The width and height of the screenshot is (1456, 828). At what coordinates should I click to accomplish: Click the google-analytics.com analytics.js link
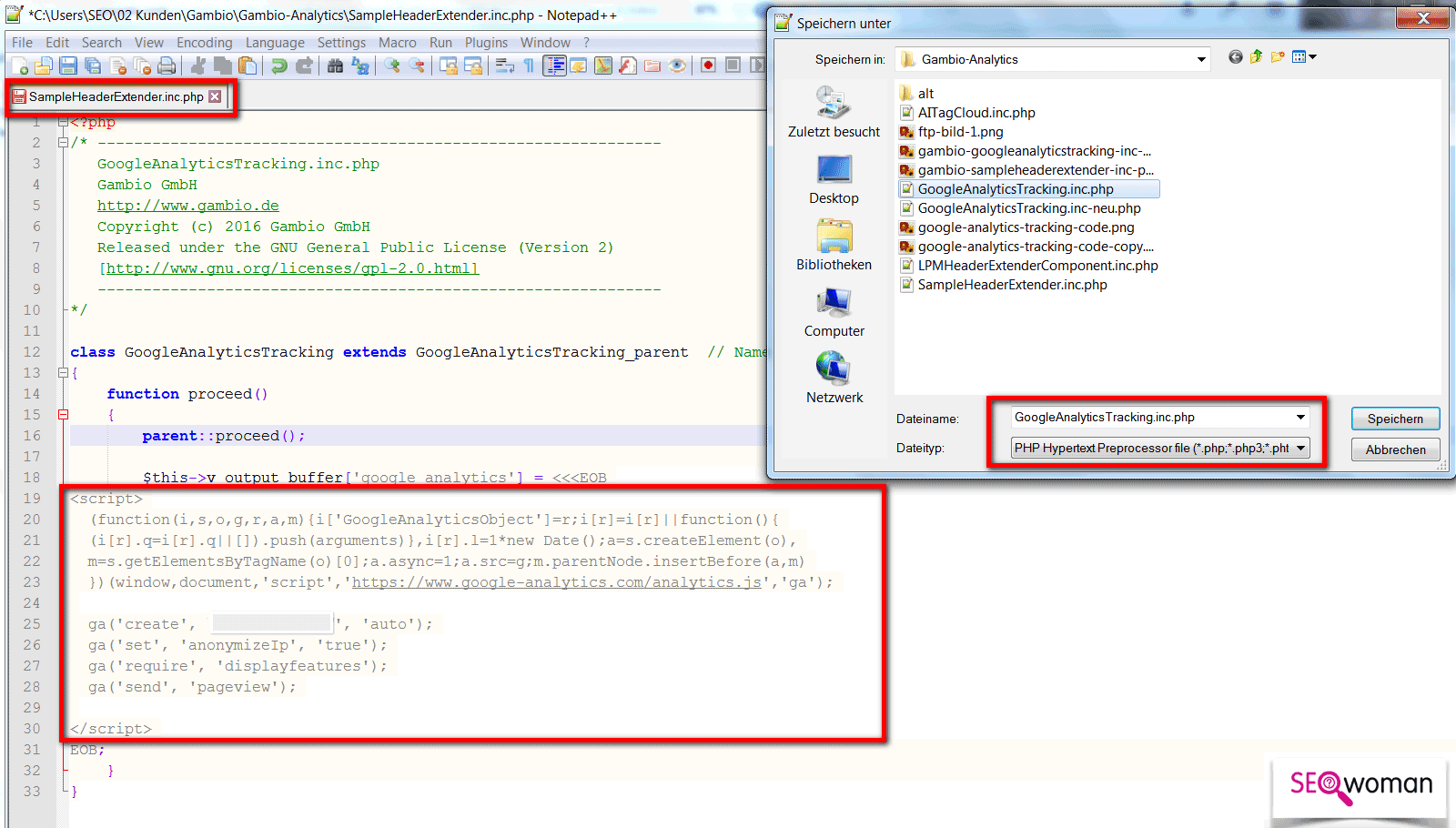pyautogui.click(x=556, y=582)
